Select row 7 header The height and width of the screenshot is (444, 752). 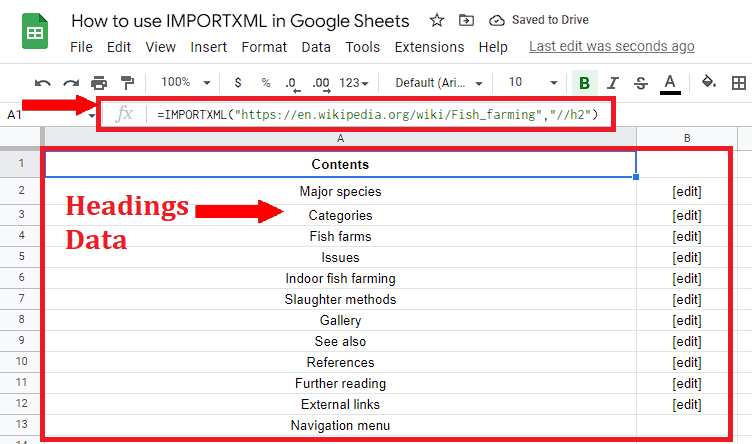(x=21, y=299)
